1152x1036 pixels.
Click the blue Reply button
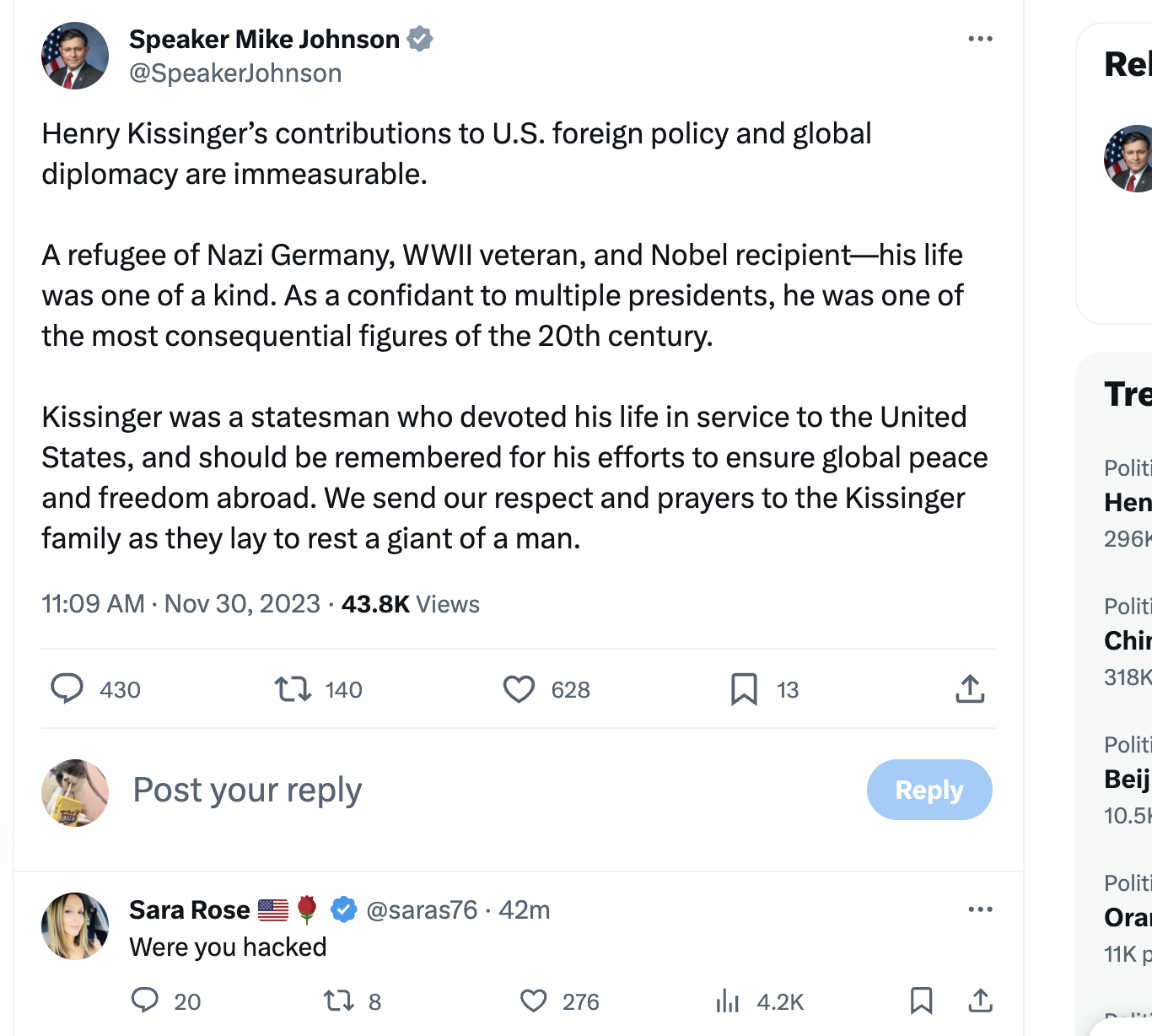coord(929,790)
